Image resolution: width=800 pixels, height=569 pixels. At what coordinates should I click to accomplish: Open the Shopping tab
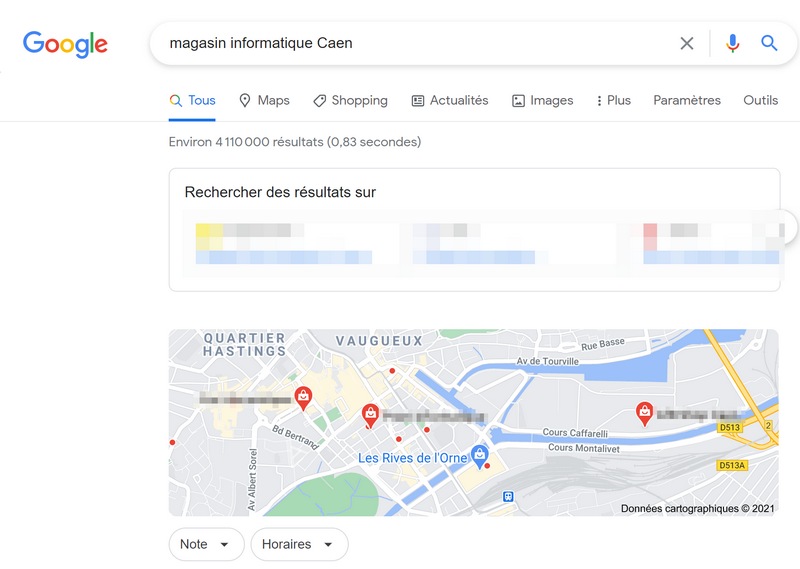tap(351, 101)
